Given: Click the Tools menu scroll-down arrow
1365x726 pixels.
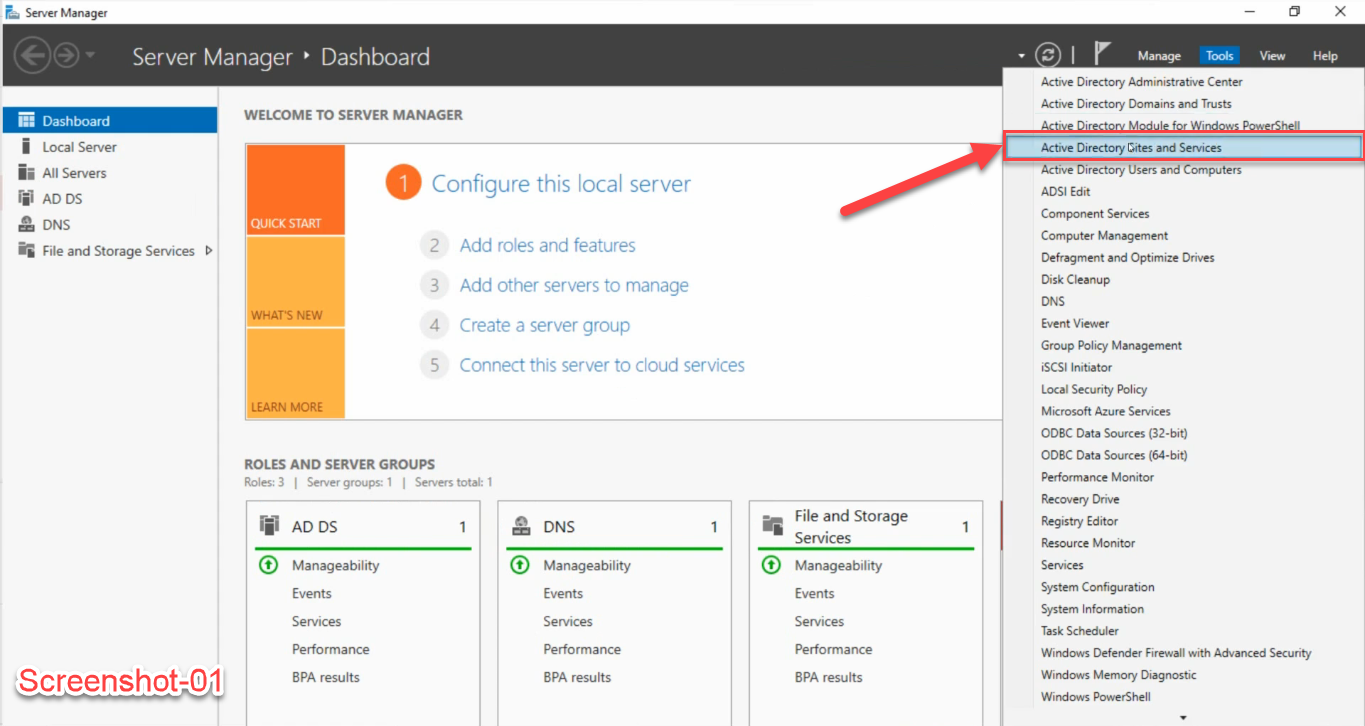Looking at the screenshot, I should pos(1184,717).
